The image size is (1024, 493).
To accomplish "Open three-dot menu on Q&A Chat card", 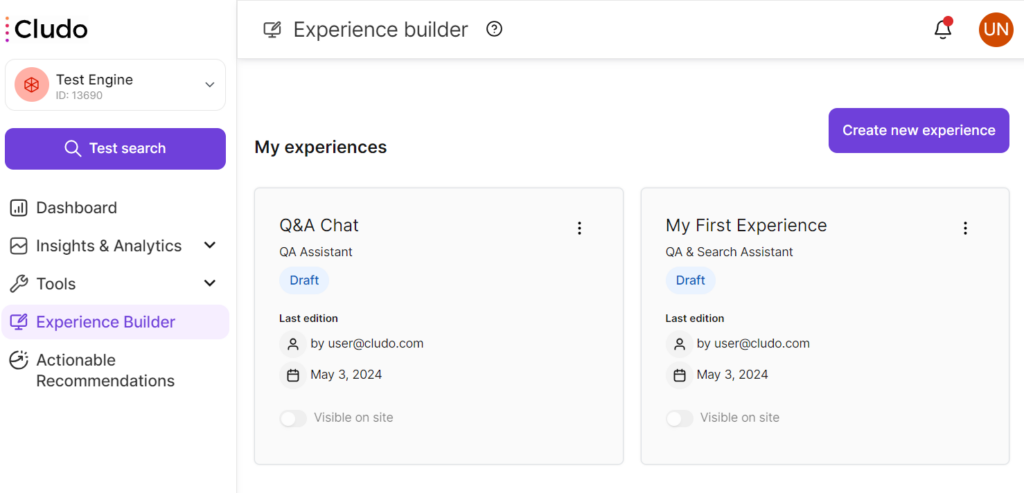I will tap(579, 228).
